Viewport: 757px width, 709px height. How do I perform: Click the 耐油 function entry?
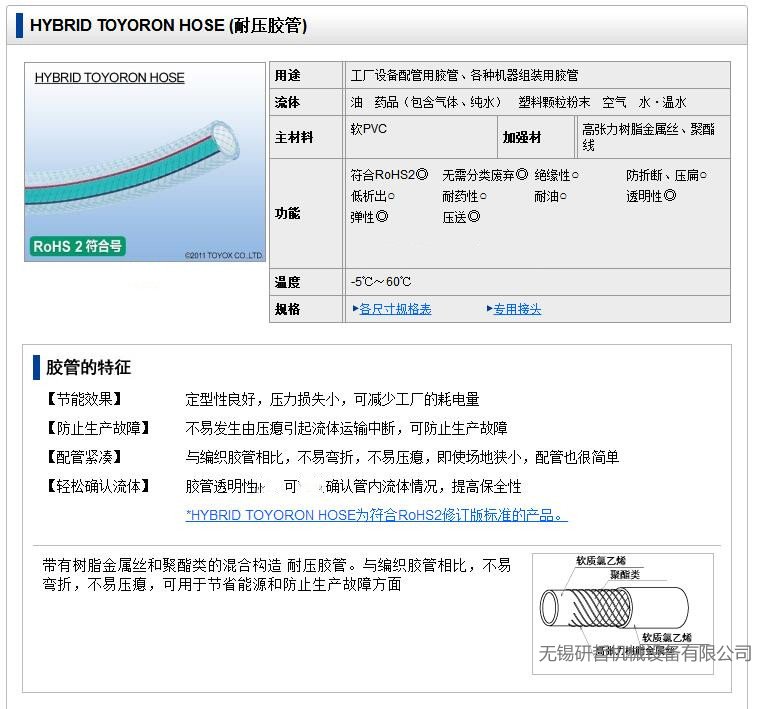pos(550,196)
